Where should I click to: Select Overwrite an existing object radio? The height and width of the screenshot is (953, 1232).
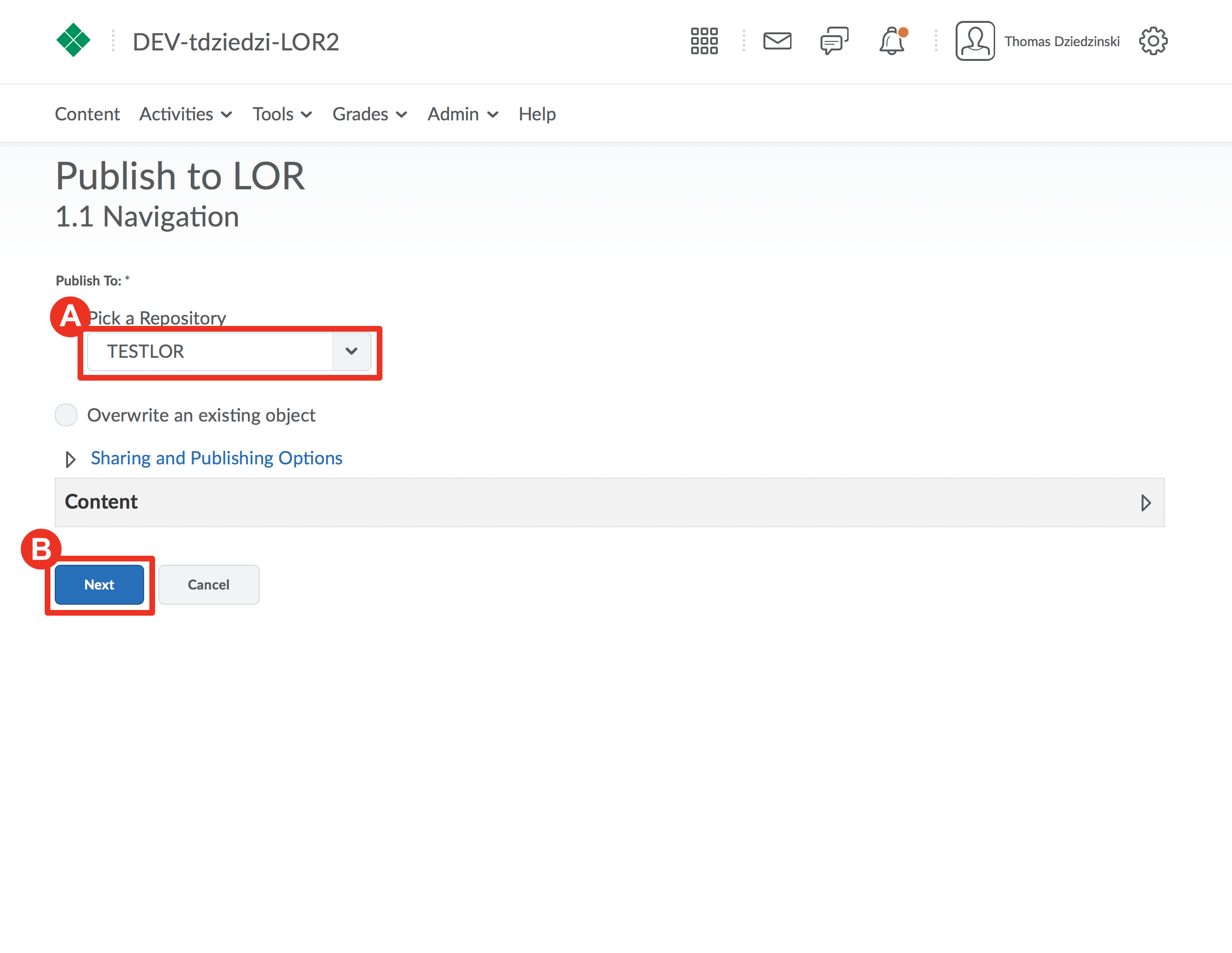(66, 415)
